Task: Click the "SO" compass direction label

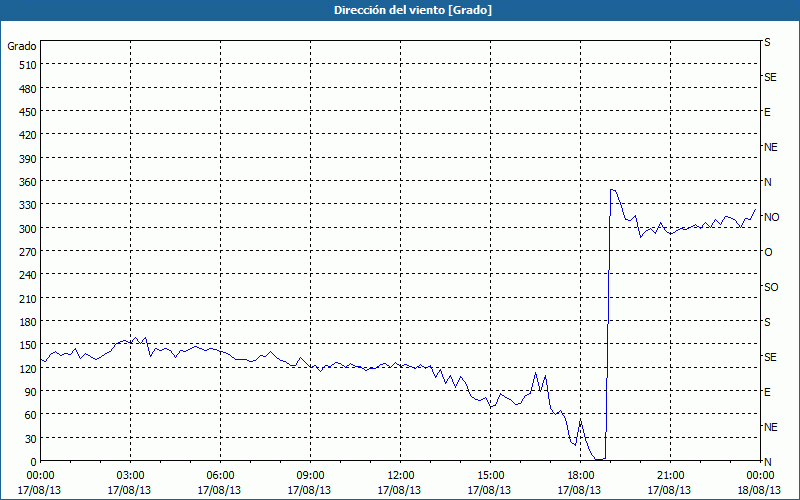Action: pos(771,287)
